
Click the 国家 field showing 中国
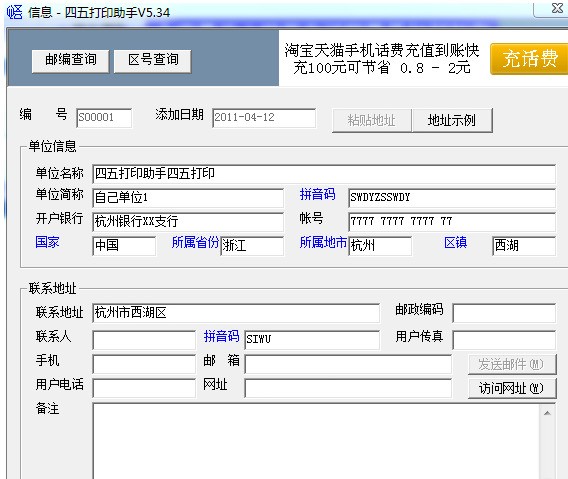[124, 246]
